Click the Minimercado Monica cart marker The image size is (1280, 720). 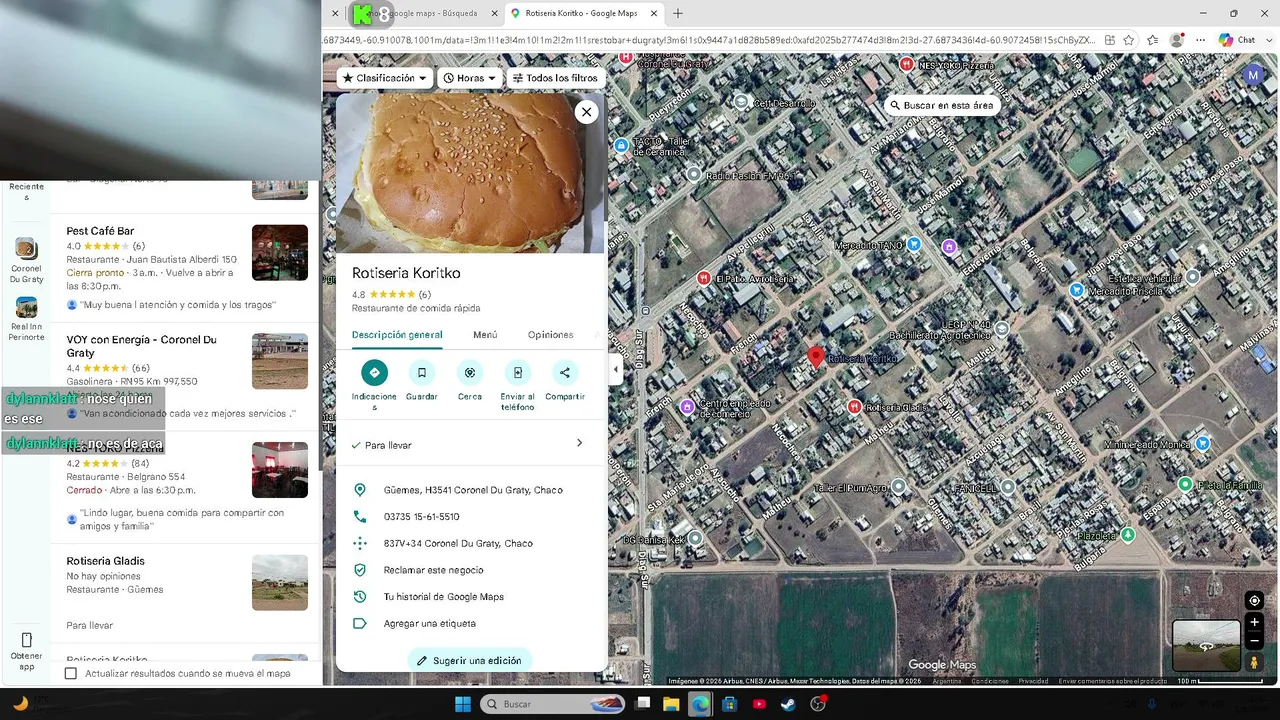pos(1203,443)
